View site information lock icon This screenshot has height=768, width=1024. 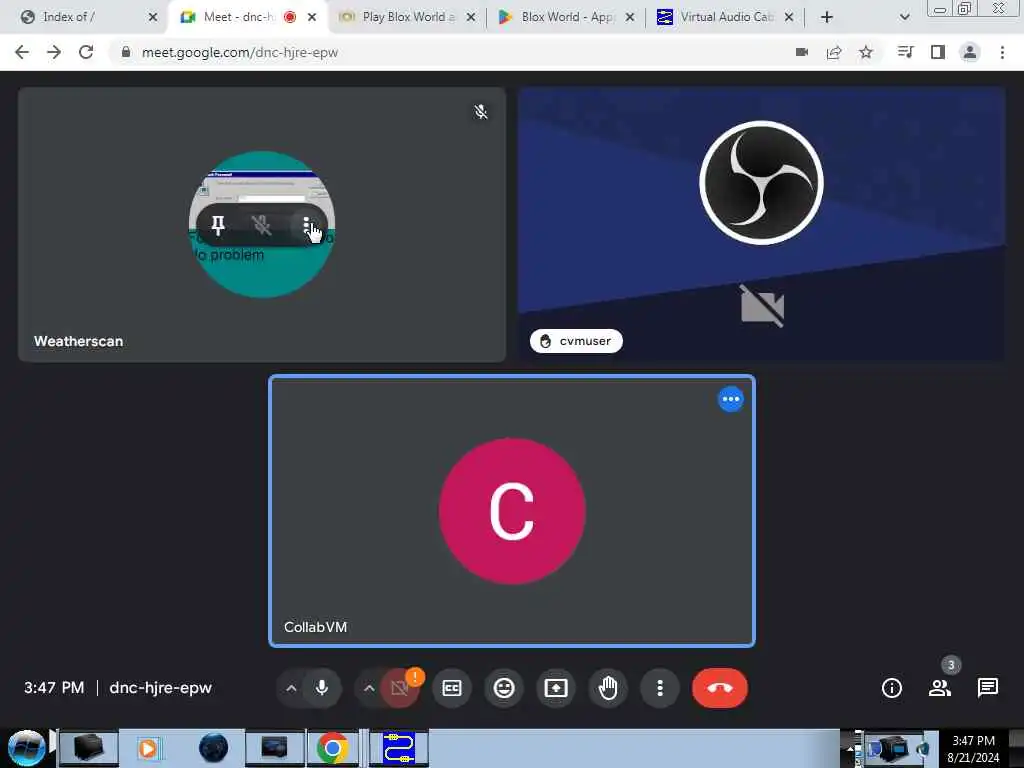(x=126, y=52)
